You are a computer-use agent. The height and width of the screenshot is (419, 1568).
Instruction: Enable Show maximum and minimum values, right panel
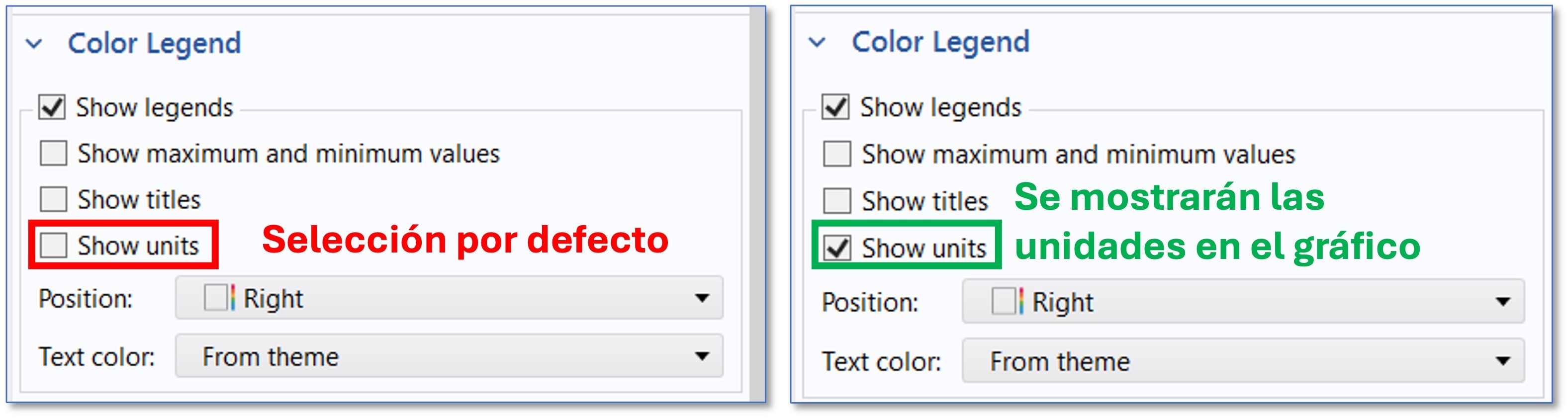tap(837, 154)
